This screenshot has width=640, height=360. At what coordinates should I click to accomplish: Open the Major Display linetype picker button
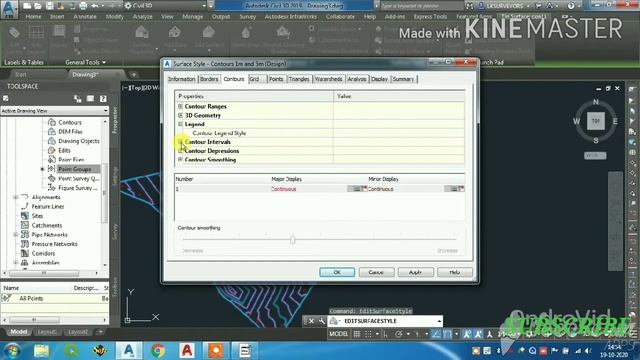[x=357, y=189]
